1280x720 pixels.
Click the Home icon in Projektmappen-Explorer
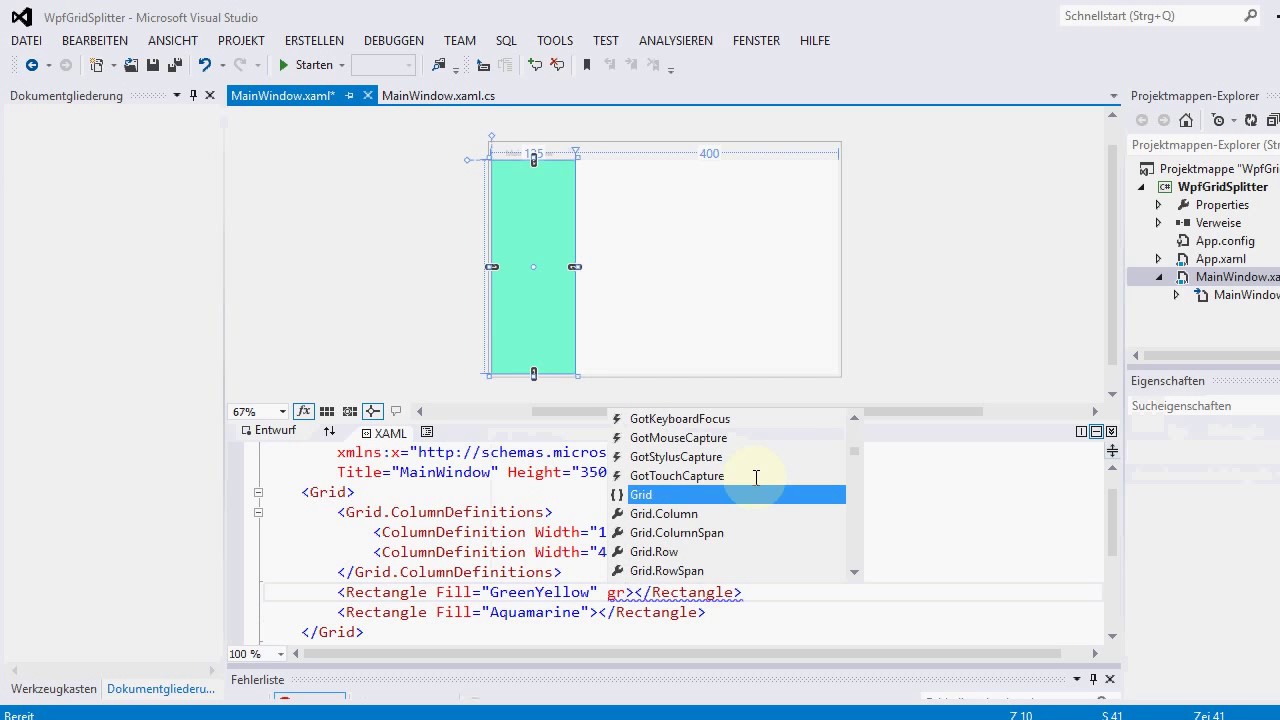1186,120
